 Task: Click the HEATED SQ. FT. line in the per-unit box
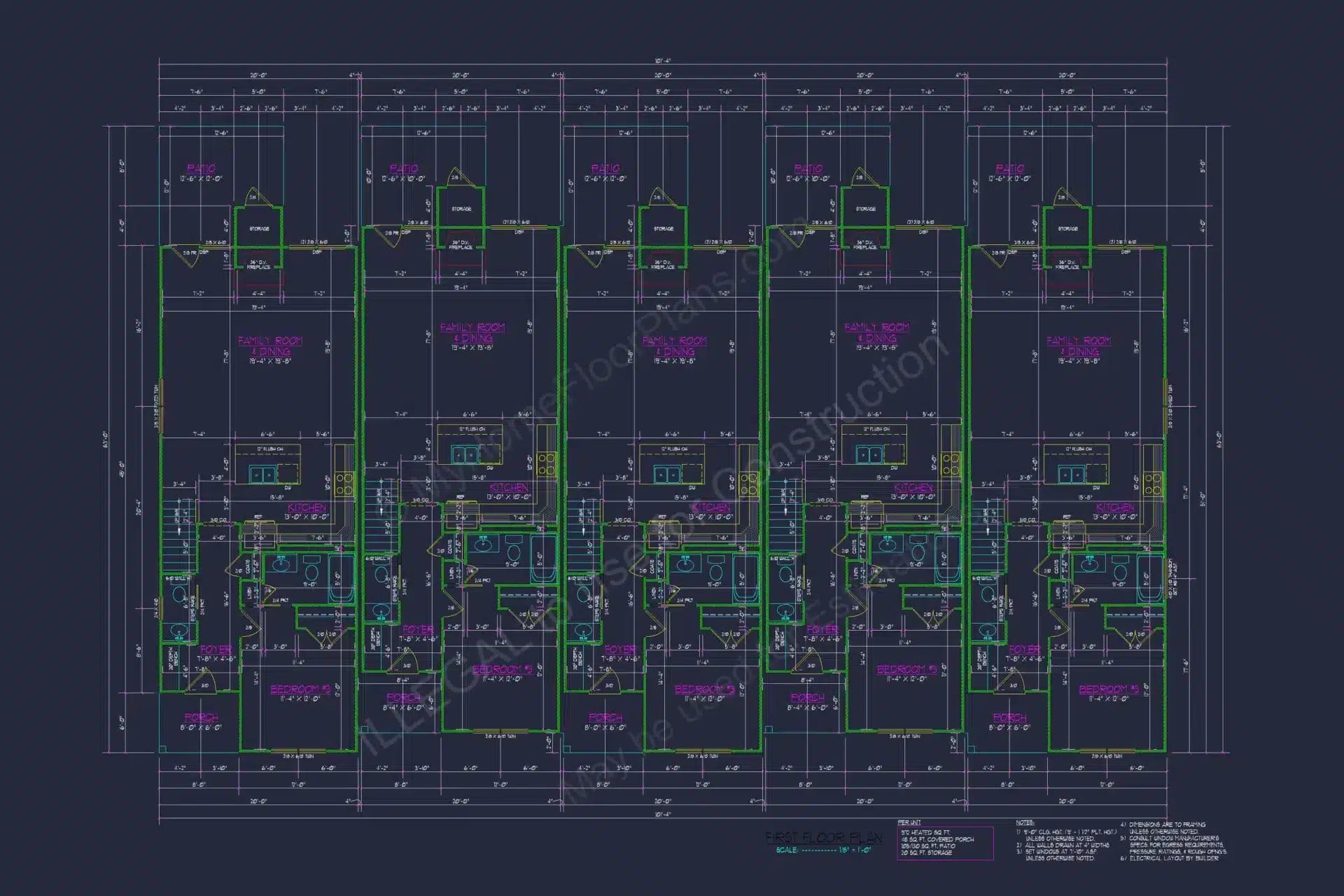coord(927,832)
